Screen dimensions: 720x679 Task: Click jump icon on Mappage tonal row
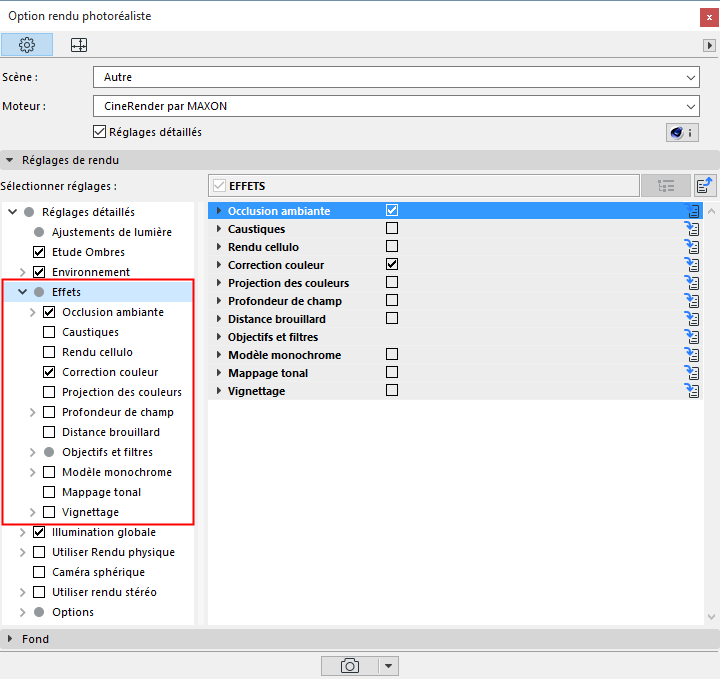click(692, 373)
